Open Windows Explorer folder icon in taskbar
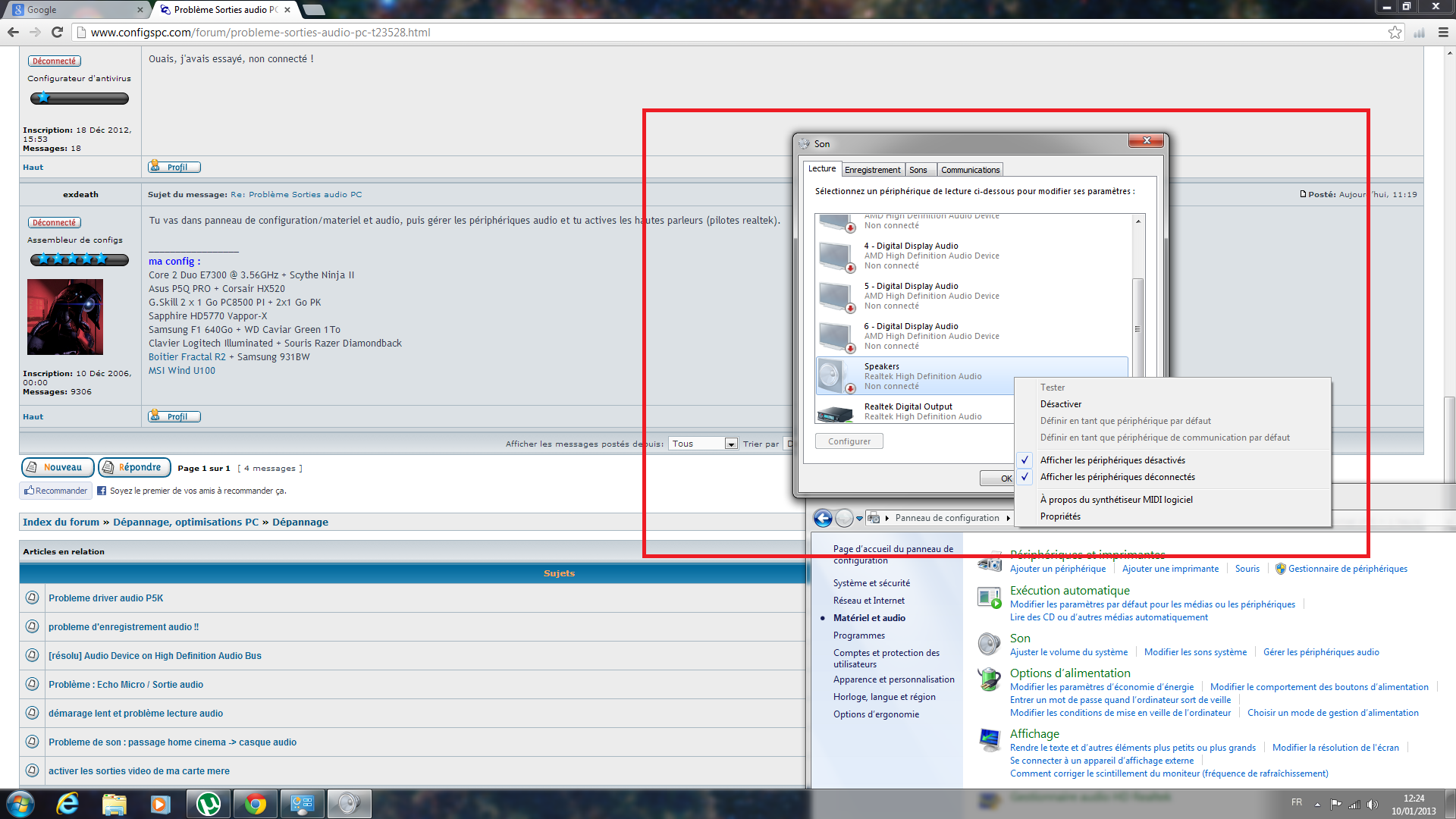Image resolution: width=1456 pixels, height=819 pixels. 114,804
